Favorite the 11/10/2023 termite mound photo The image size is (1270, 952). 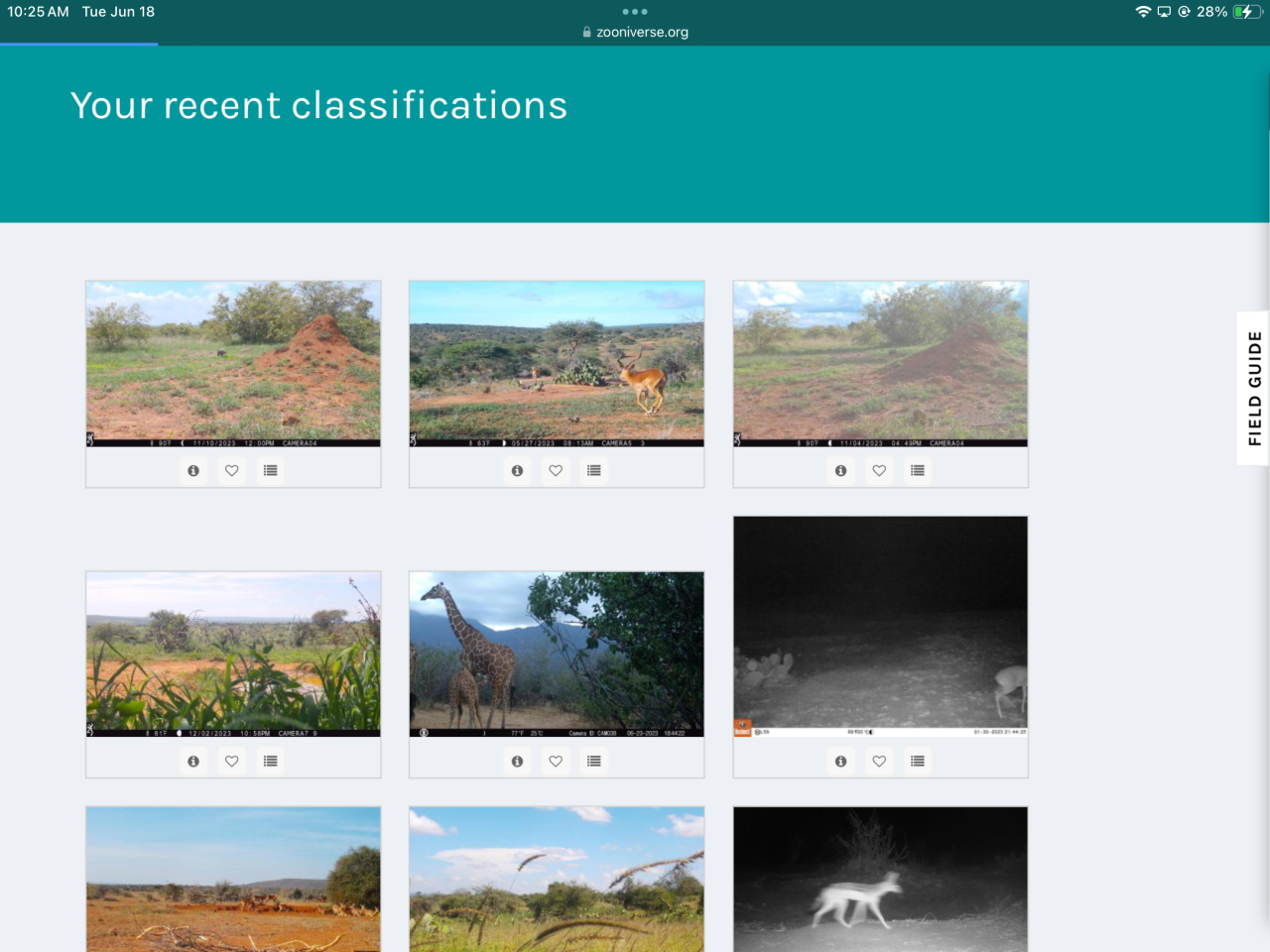pos(232,471)
